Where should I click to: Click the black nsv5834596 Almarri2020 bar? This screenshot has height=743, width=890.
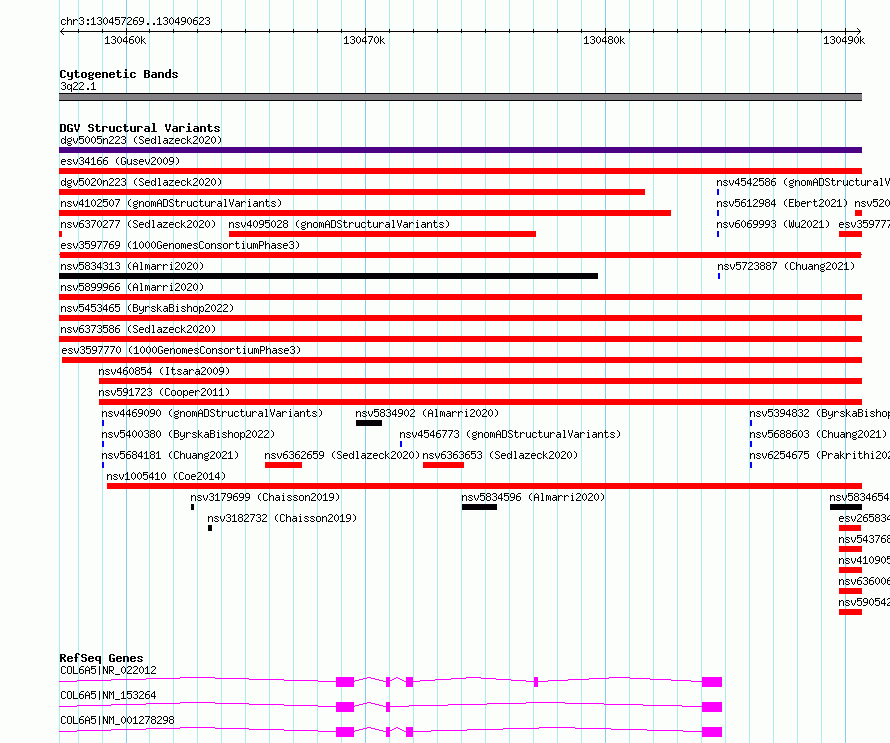479,507
